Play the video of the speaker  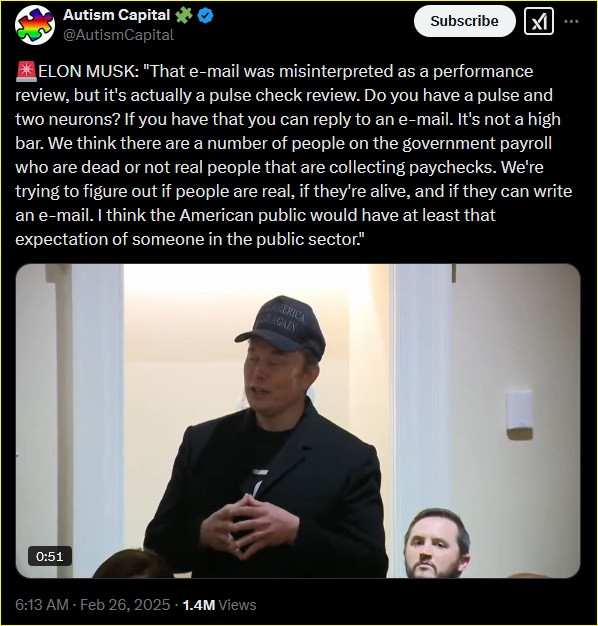click(298, 421)
